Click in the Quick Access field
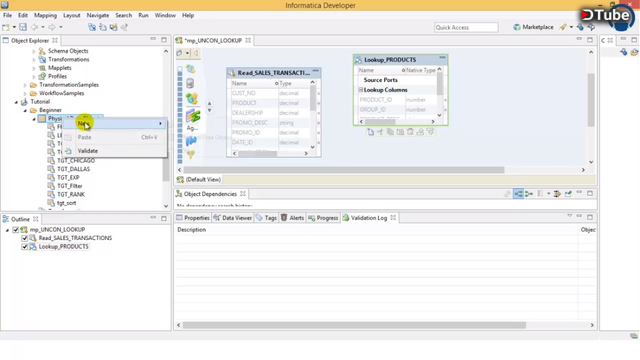Image resolution: width=640 pixels, height=360 pixels. tap(466, 27)
